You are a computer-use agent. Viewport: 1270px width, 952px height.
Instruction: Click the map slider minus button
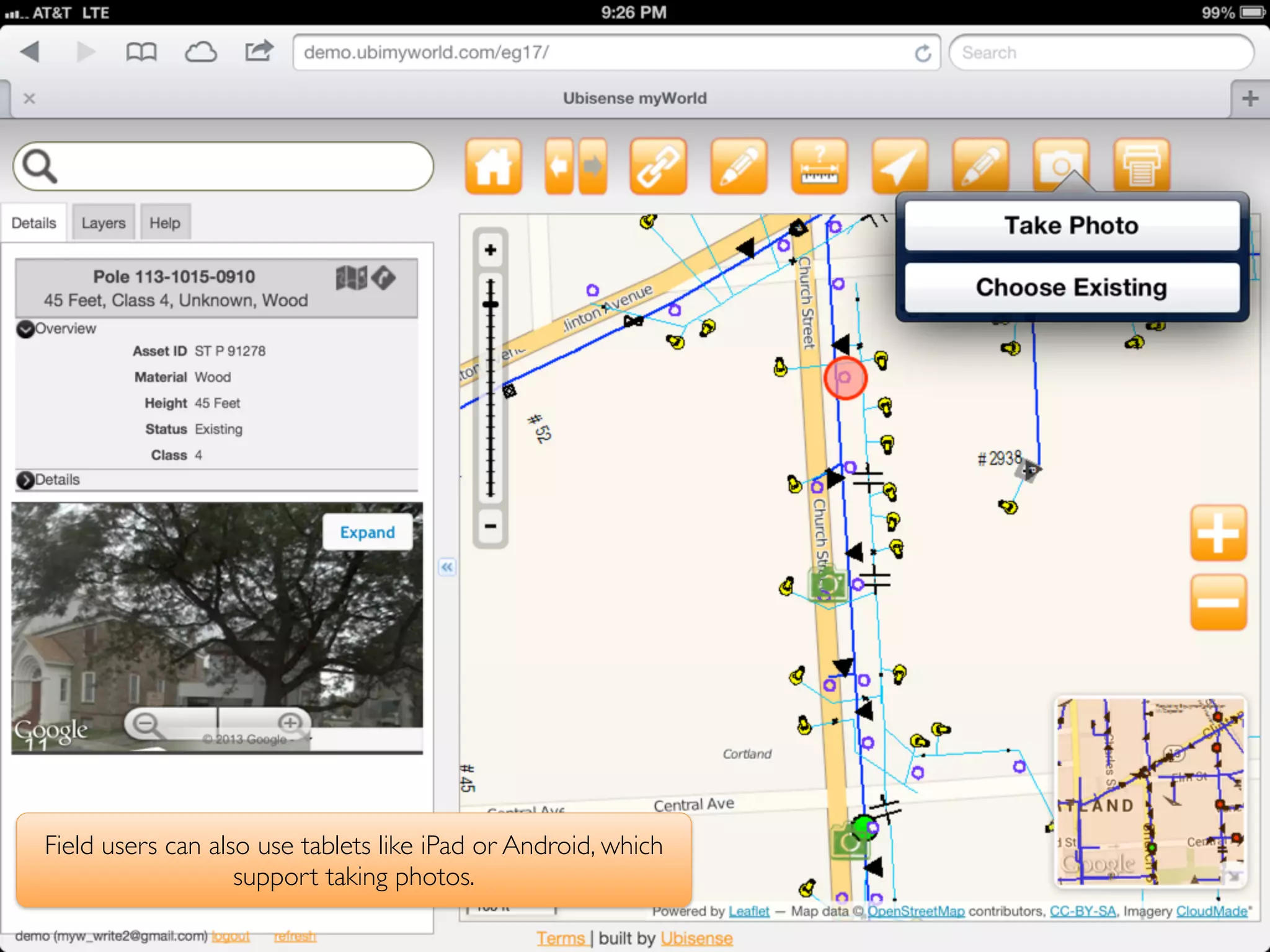pos(491,526)
